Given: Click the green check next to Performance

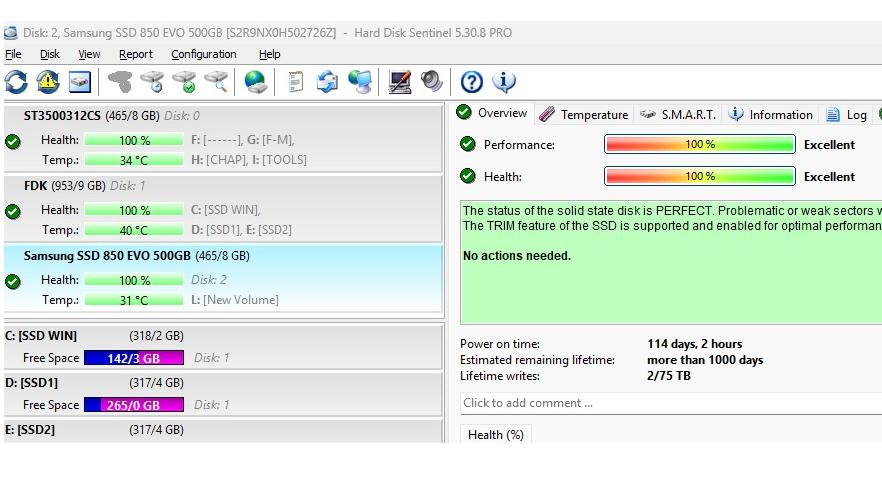Looking at the screenshot, I should (467, 145).
